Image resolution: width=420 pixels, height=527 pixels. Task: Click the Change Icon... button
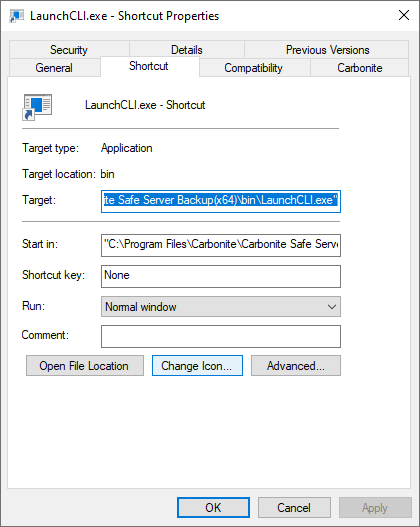click(x=197, y=365)
